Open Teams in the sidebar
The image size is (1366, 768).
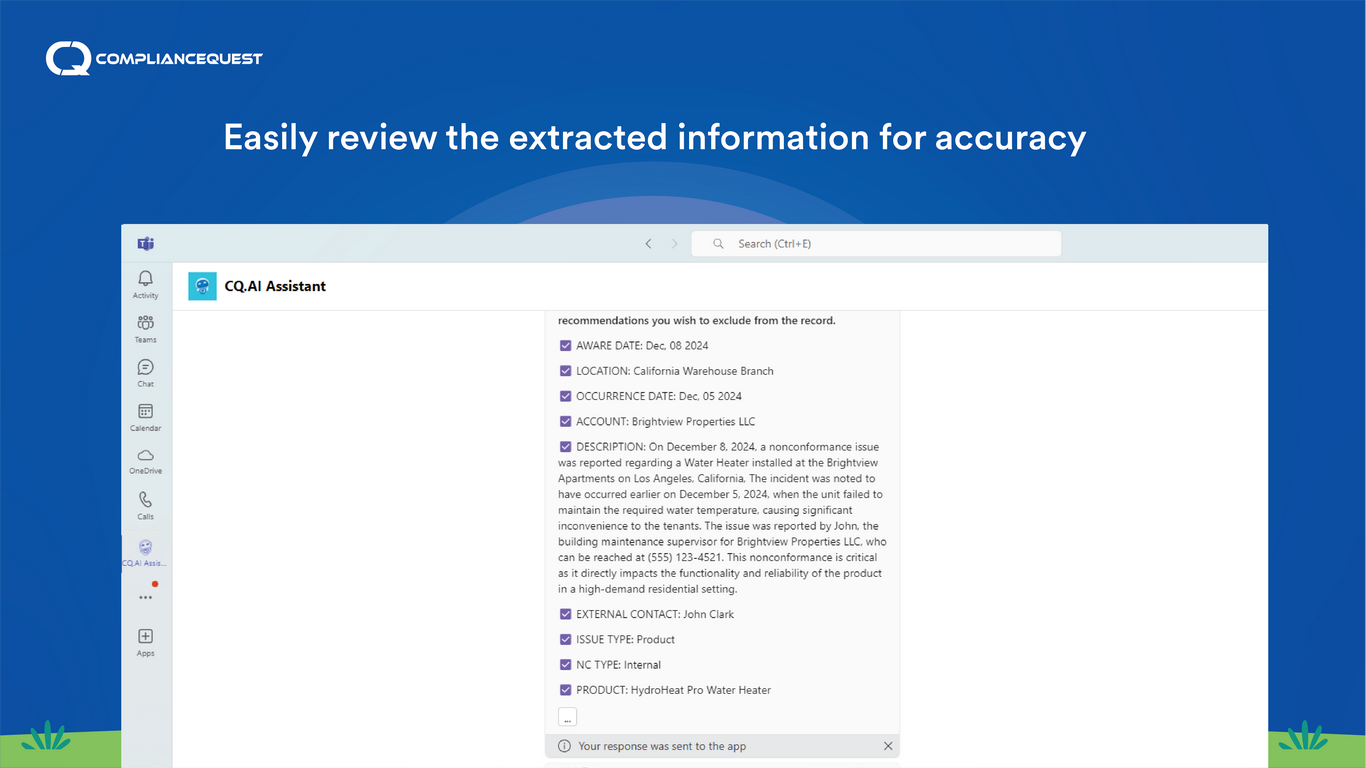click(146, 328)
